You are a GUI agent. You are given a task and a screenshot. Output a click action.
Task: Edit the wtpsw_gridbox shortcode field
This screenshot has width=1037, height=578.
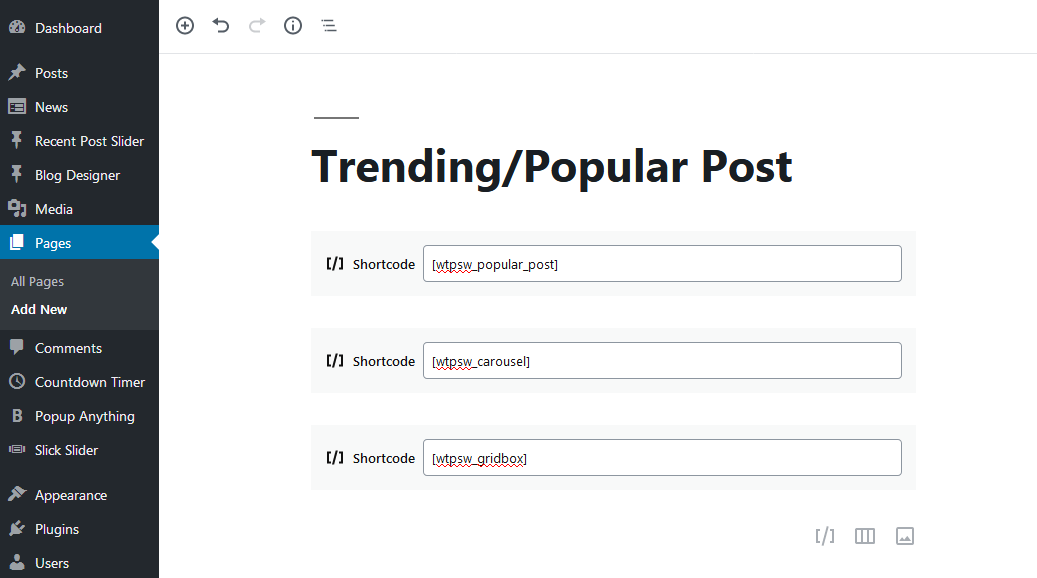pyautogui.click(x=662, y=458)
